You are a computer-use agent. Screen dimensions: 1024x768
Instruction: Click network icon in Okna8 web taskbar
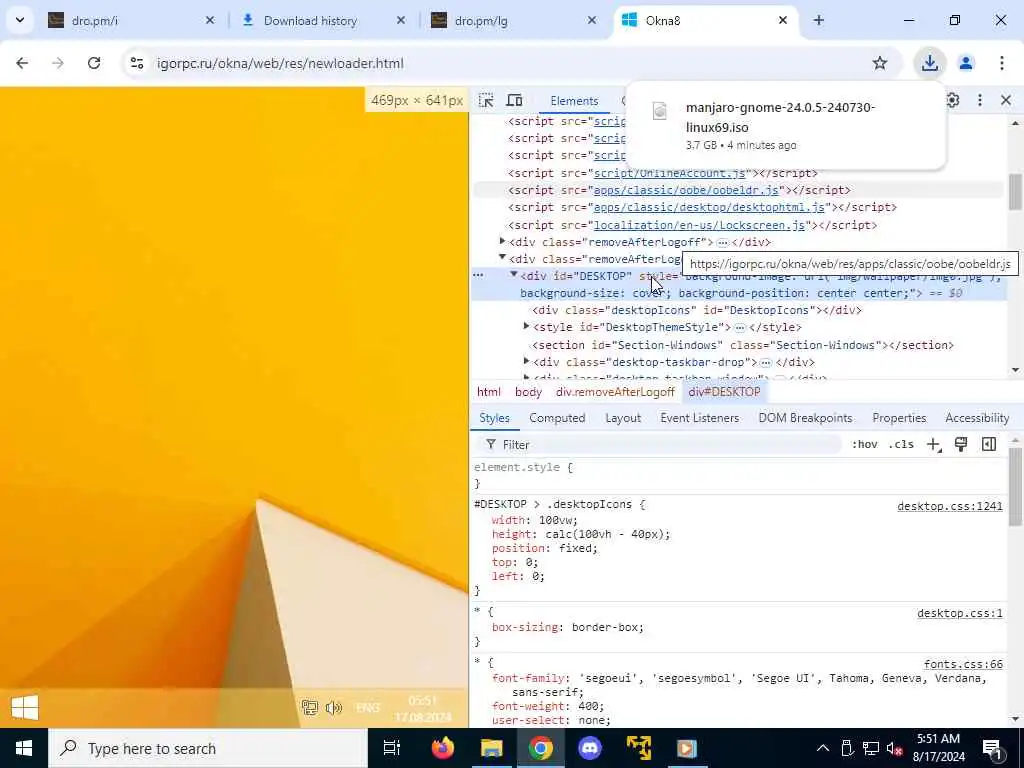coord(309,708)
